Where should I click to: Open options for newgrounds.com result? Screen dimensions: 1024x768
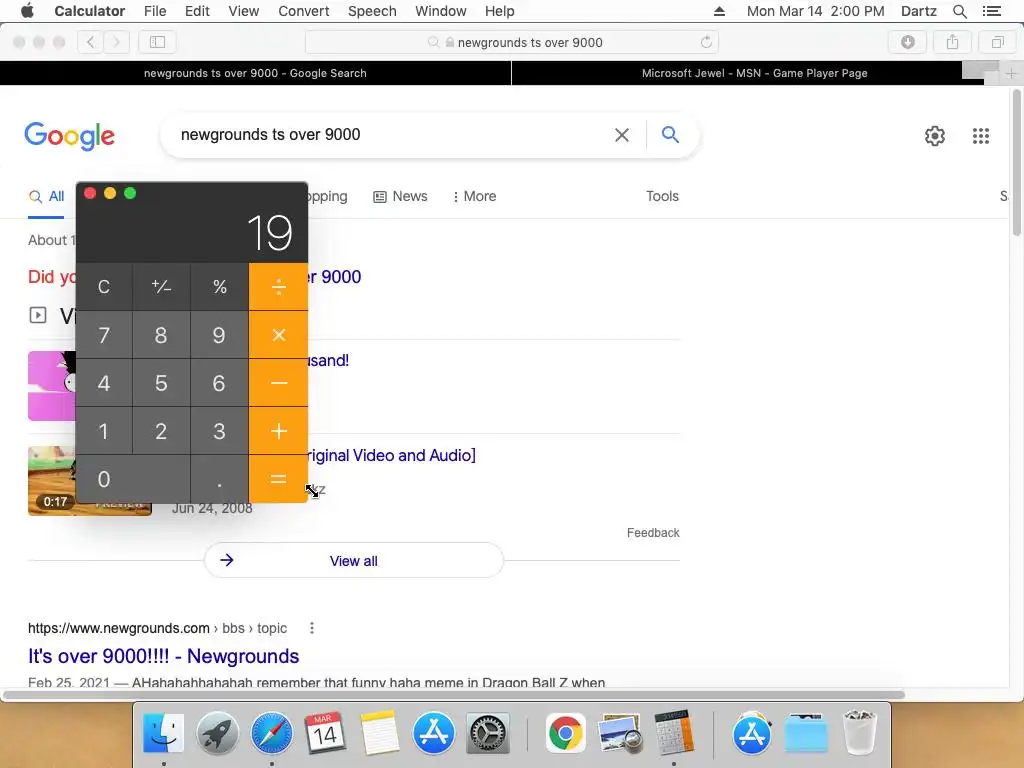point(312,628)
